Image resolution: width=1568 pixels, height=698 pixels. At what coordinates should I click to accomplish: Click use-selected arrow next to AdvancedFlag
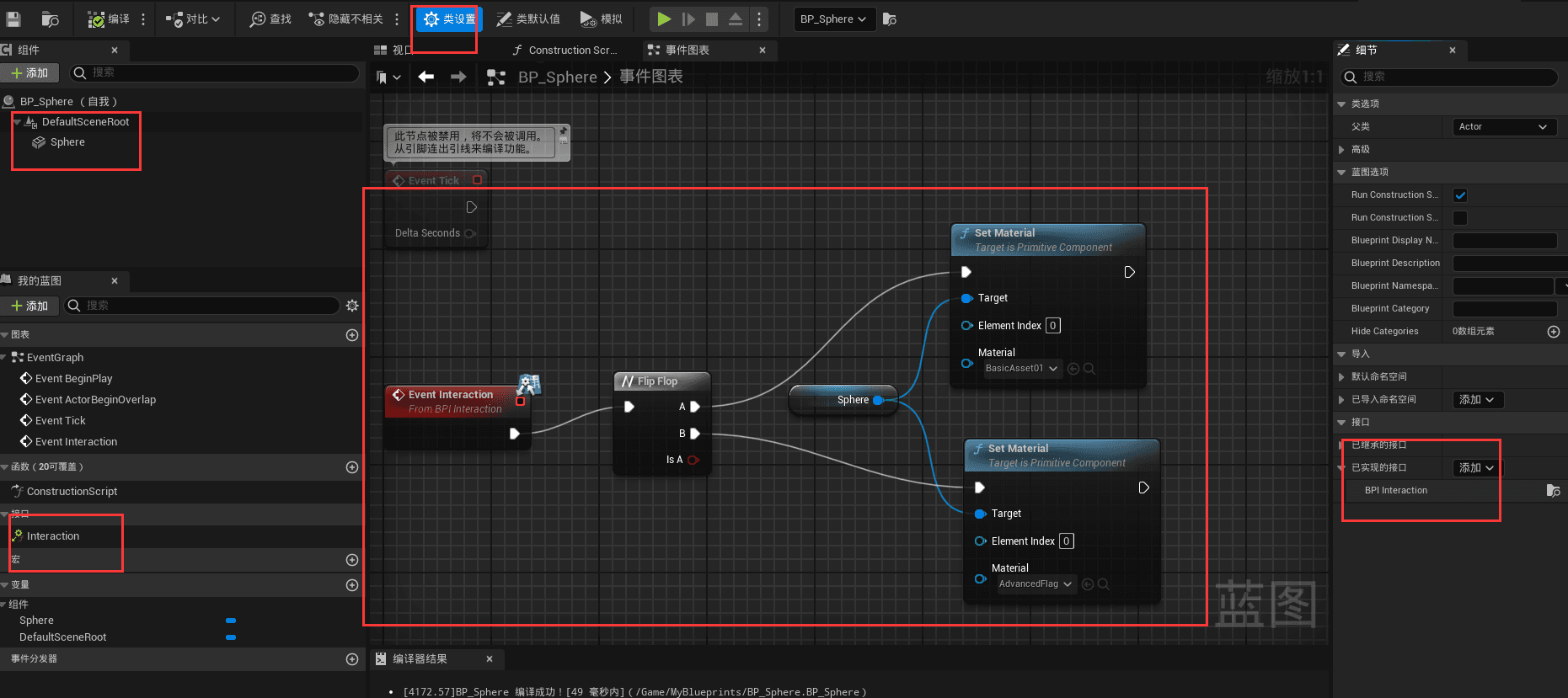1088,584
